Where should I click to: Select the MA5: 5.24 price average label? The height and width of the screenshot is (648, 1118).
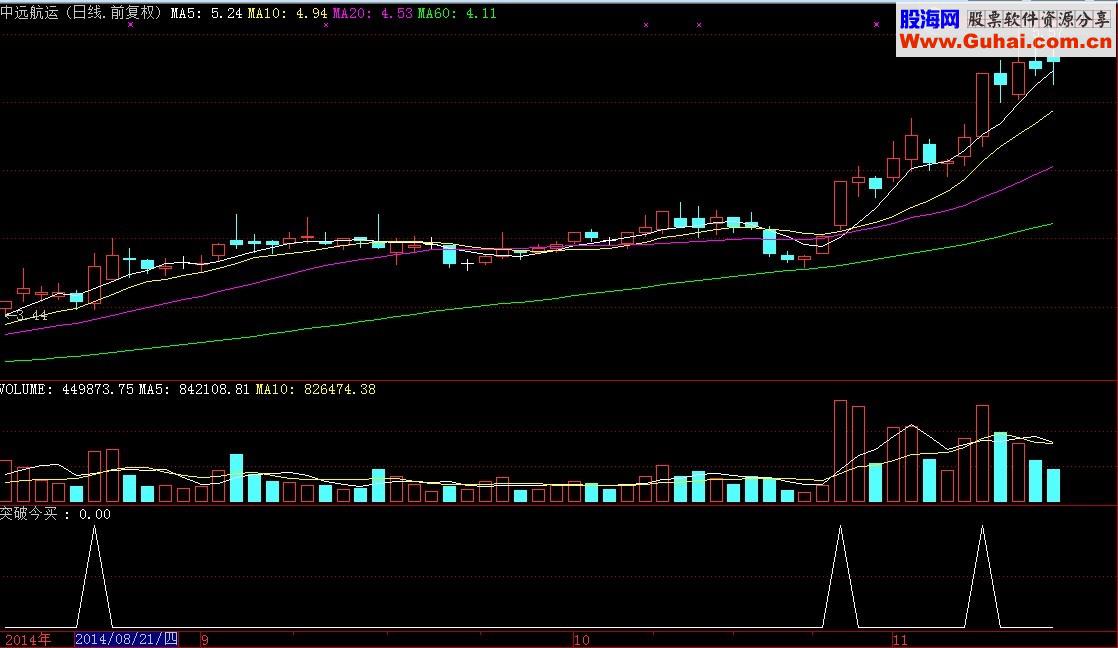207,14
